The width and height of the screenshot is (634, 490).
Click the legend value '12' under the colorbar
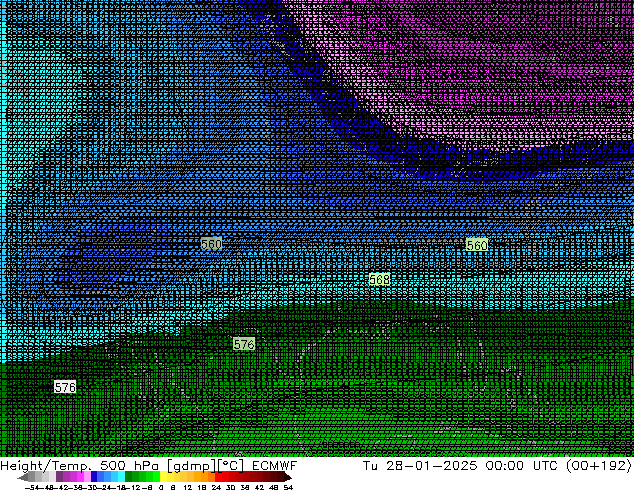coord(188,488)
